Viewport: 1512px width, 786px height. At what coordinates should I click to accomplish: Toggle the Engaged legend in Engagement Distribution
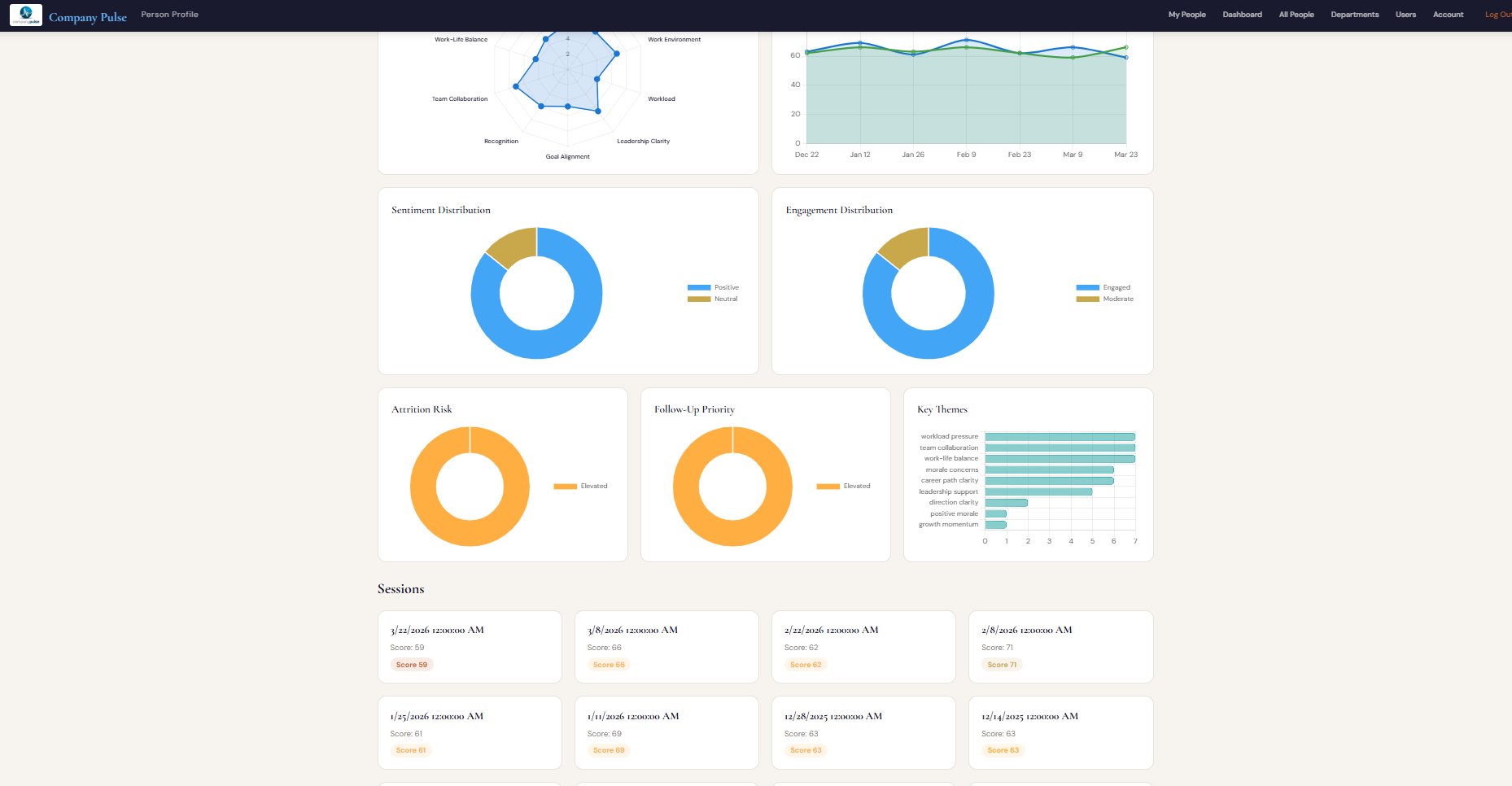tap(1100, 287)
